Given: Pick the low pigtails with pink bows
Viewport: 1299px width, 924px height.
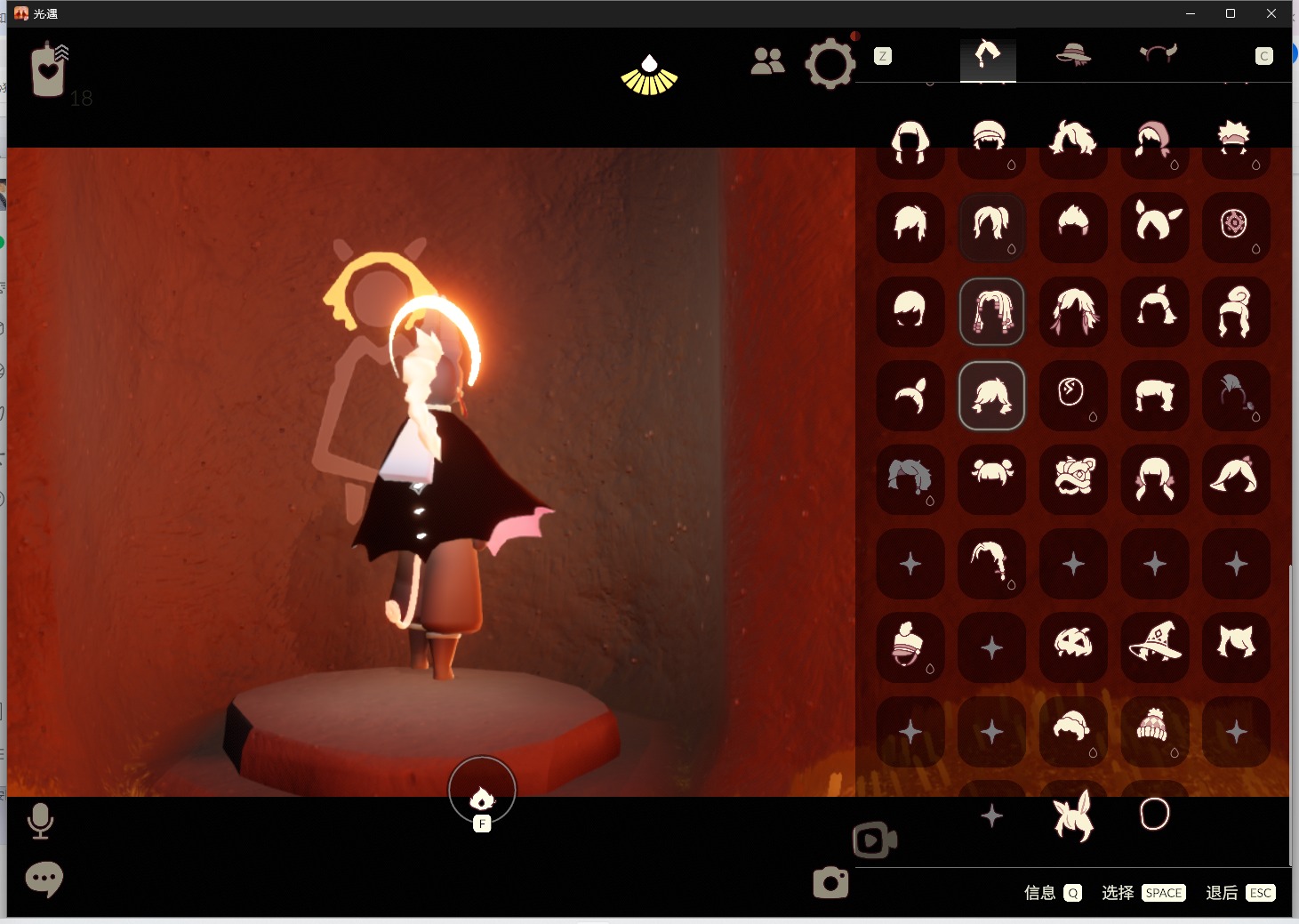Looking at the screenshot, I should (x=1154, y=479).
